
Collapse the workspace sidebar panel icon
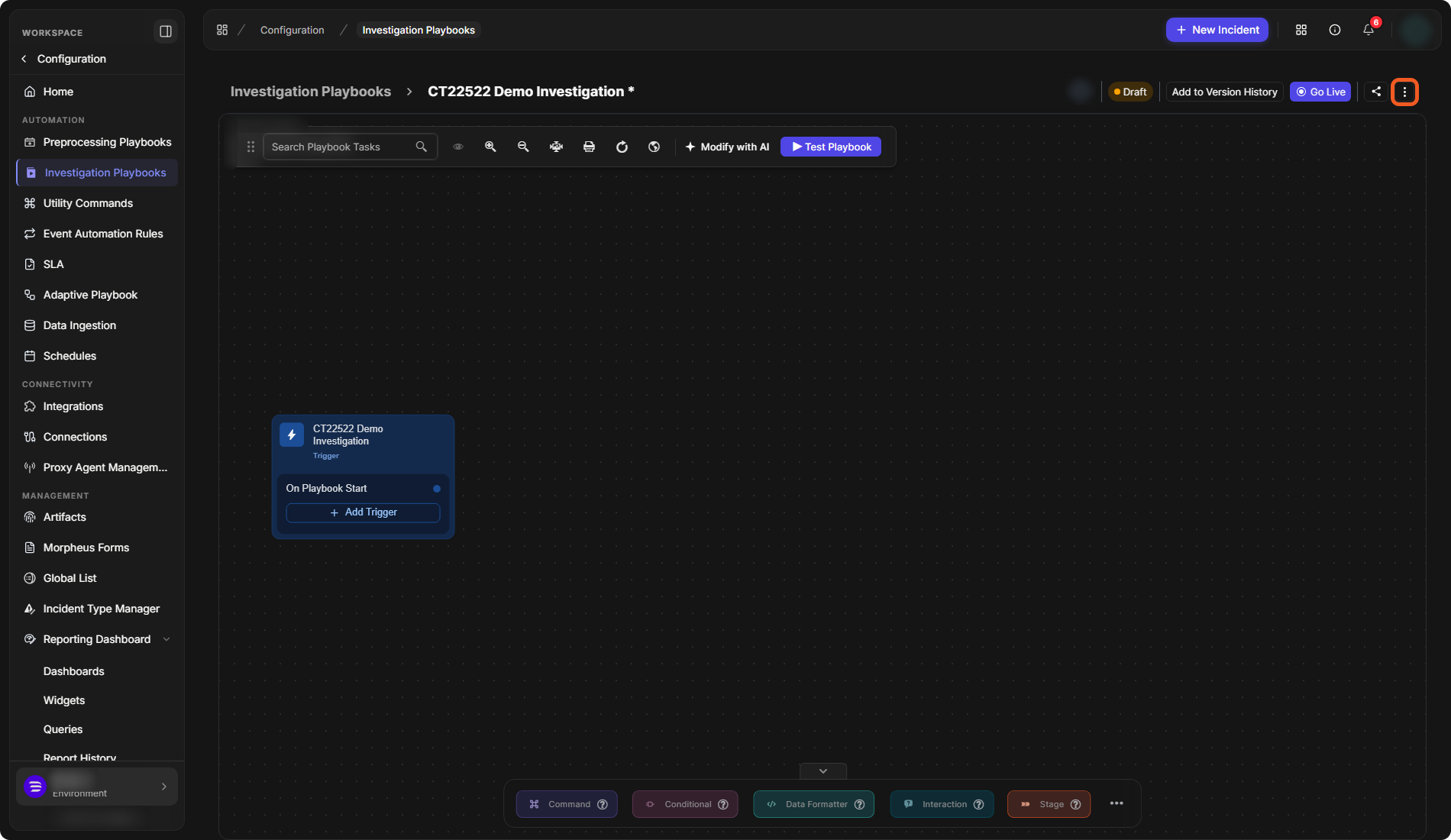(165, 31)
